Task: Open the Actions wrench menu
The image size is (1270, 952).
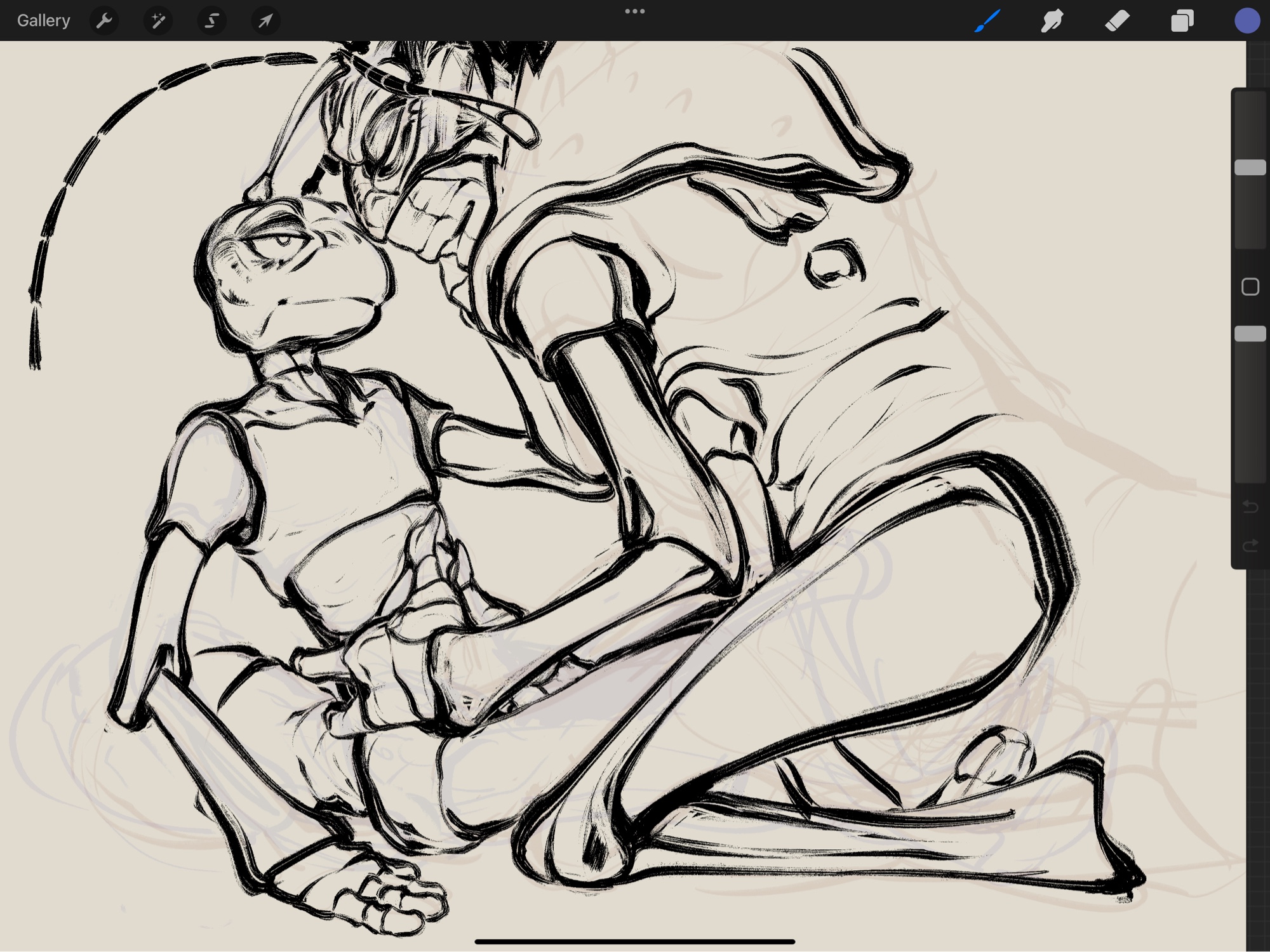Action: tap(104, 21)
